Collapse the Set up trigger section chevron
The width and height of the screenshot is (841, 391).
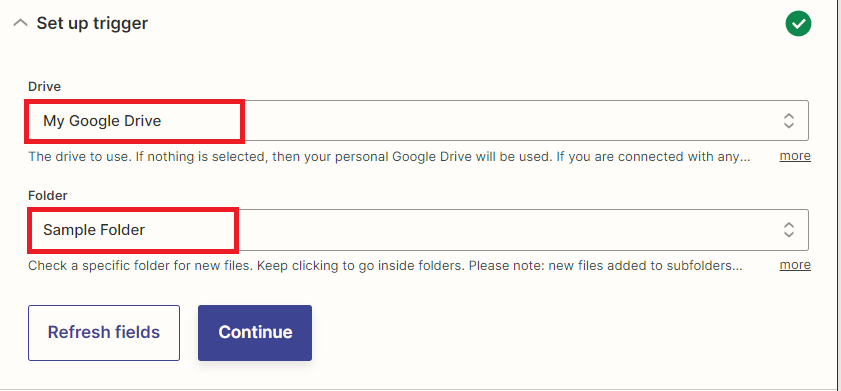pos(20,23)
